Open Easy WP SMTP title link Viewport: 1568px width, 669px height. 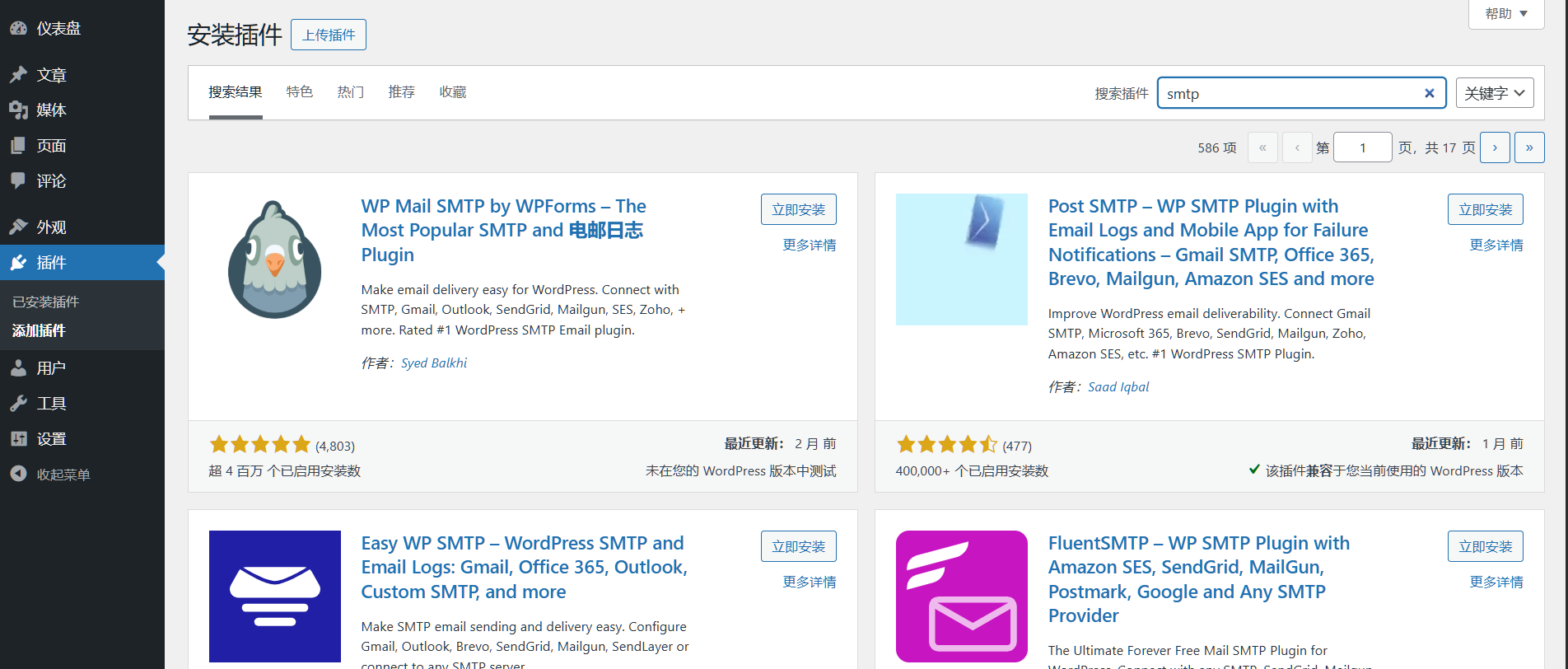[525, 567]
